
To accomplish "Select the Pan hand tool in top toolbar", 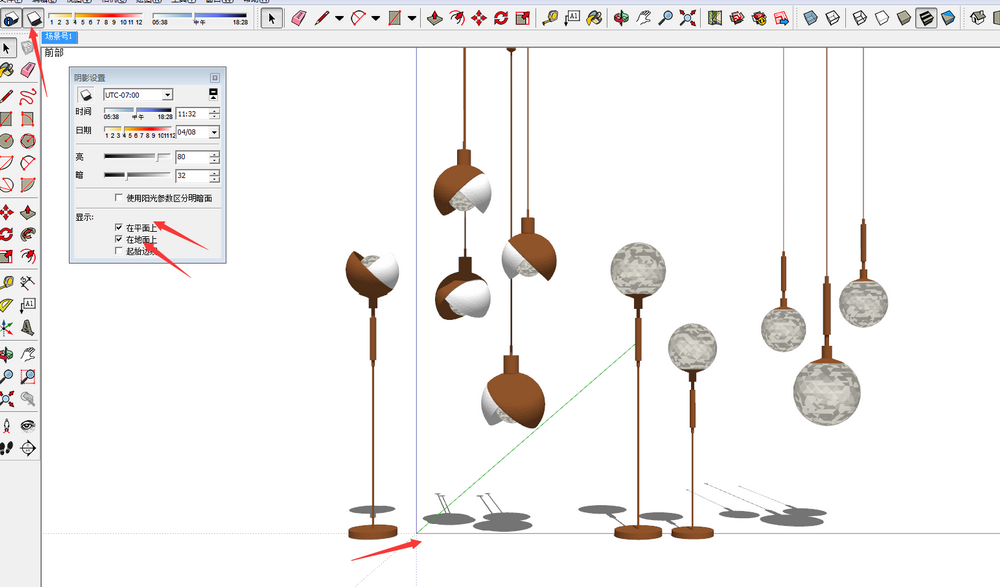I will click(643, 19).
